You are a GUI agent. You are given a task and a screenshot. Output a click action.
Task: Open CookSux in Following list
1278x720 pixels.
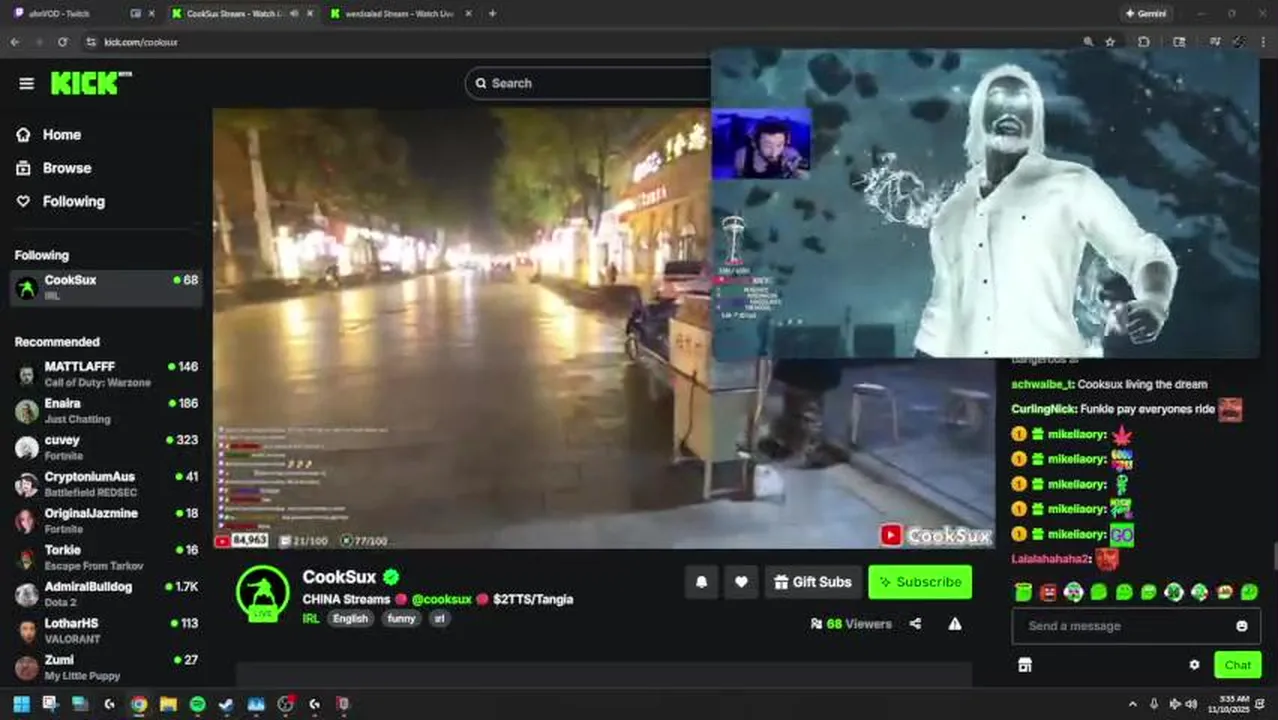[x=106, y=288]
